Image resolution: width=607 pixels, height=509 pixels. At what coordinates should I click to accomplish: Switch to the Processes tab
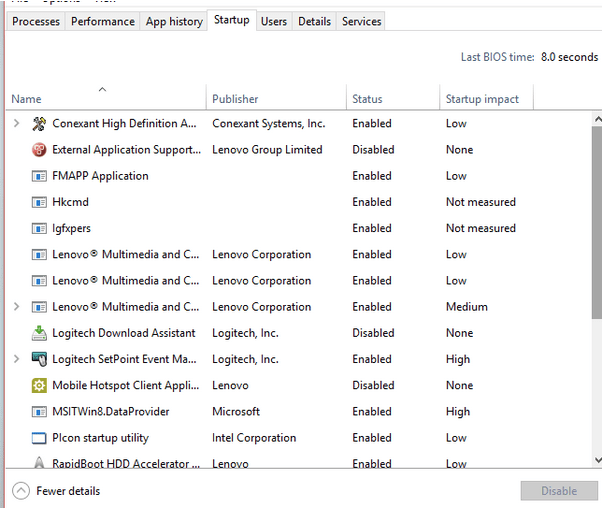36,21
